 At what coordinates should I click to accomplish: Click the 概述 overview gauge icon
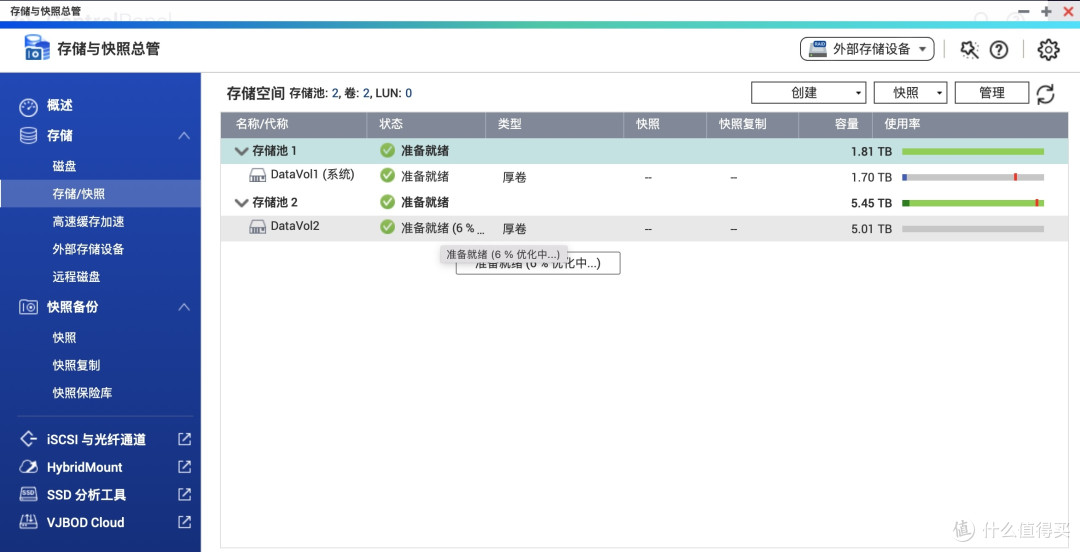pyautogui.click(x=28, y=106)
